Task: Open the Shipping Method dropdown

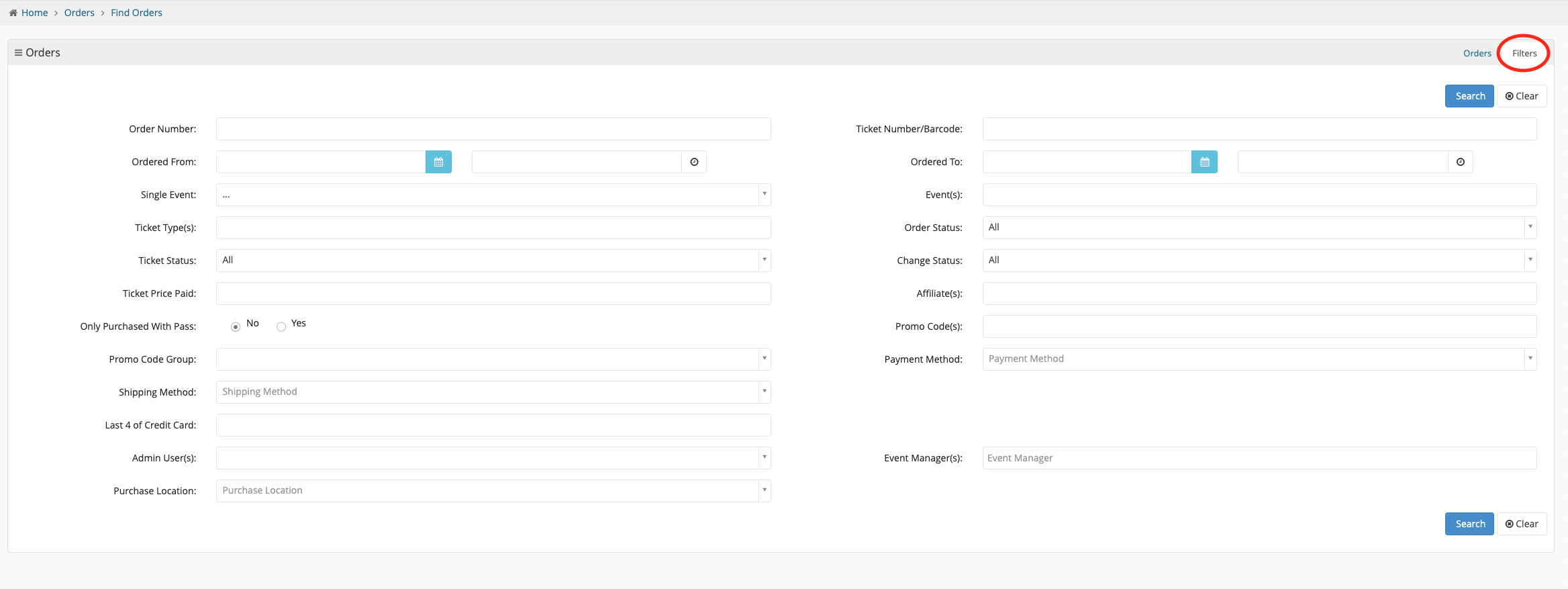Action: point(493,392)
